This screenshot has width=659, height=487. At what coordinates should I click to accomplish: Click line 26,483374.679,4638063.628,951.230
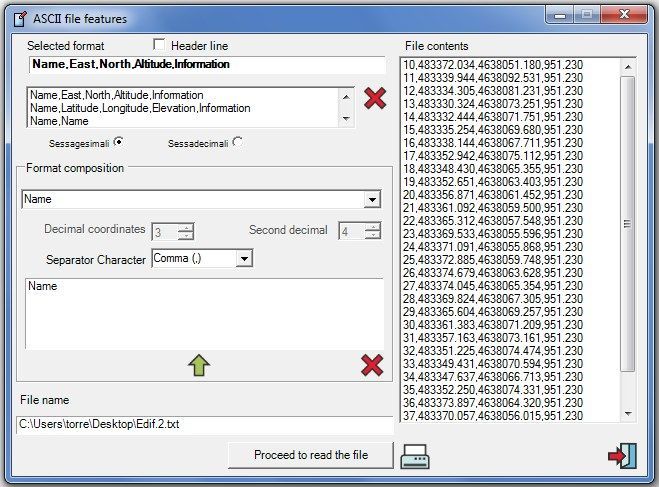click(x=493, y=273)
